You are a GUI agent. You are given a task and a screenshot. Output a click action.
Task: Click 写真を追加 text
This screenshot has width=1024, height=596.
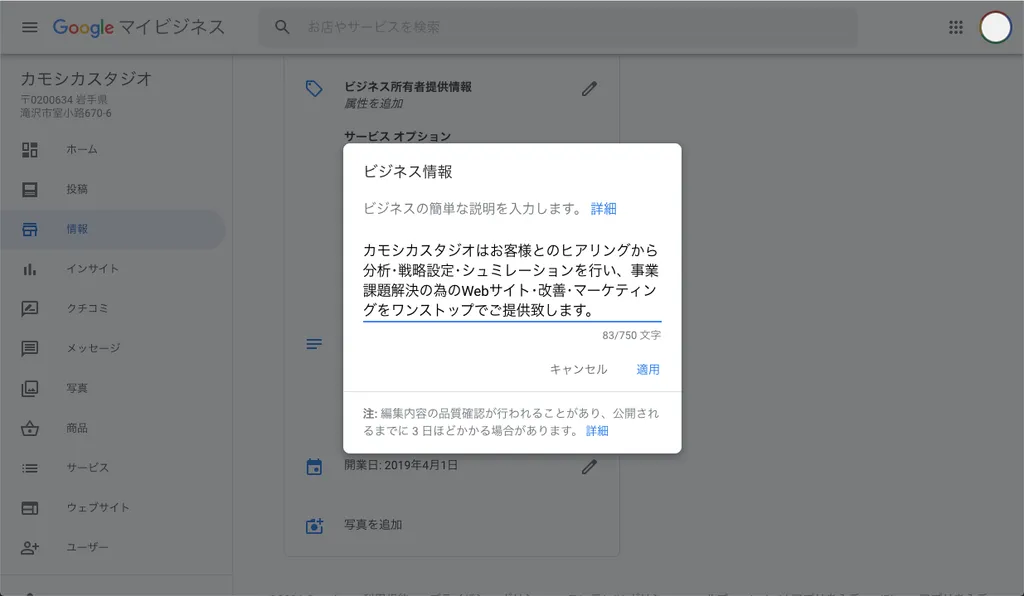tap(373, 525)
